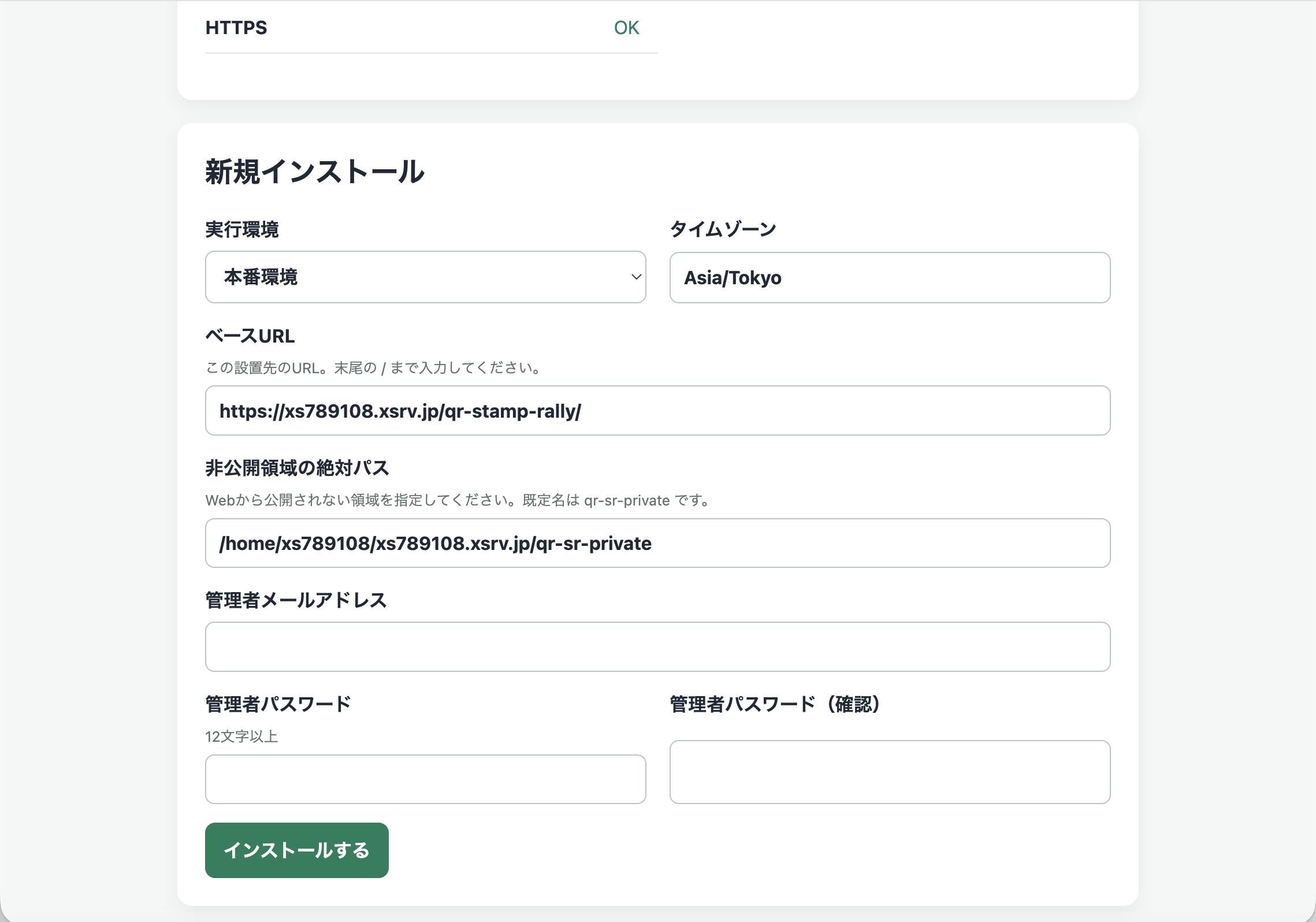Focus the ベースURL input field
The height and width of the screenshot is (922, 1316).
pyautogui.click(x=657, y=411)
